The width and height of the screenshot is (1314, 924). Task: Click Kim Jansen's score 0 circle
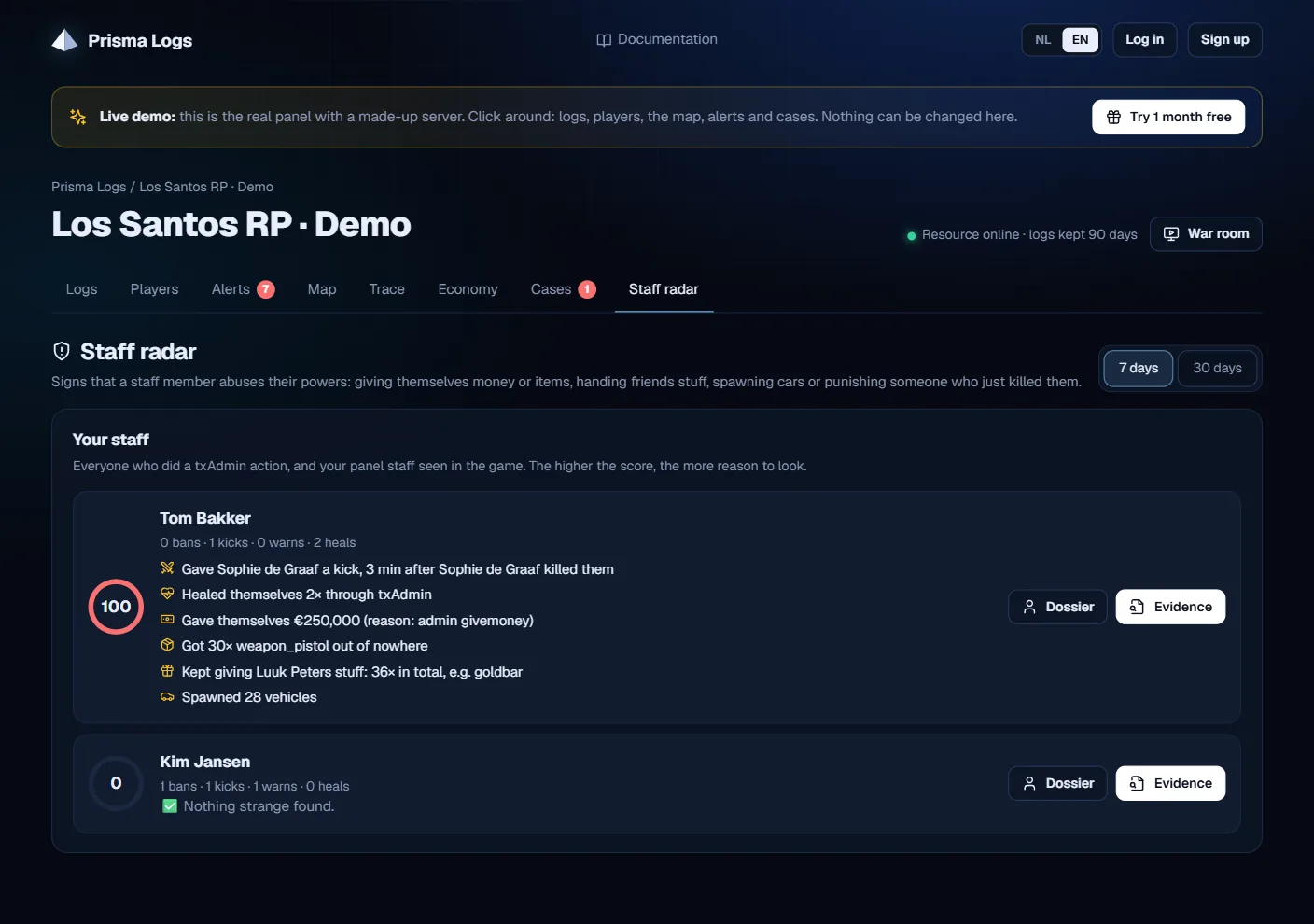[116, 783]
